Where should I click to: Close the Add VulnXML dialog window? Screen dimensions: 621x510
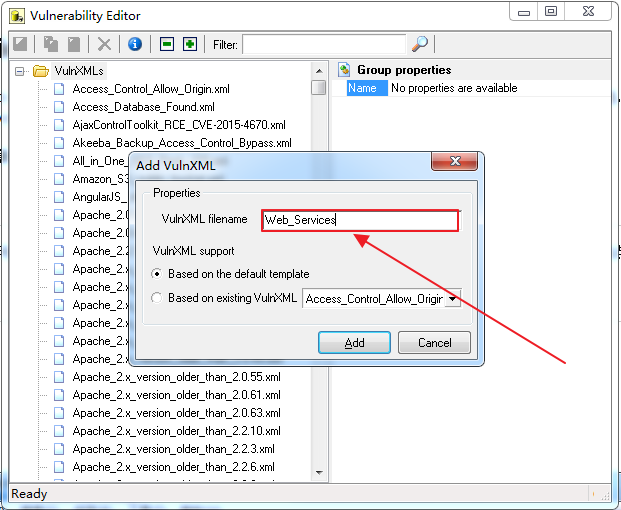point(456,163)
